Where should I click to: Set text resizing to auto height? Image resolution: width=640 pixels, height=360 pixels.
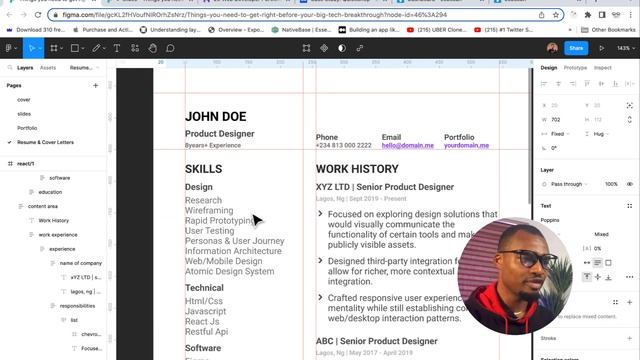coord(597,263)
